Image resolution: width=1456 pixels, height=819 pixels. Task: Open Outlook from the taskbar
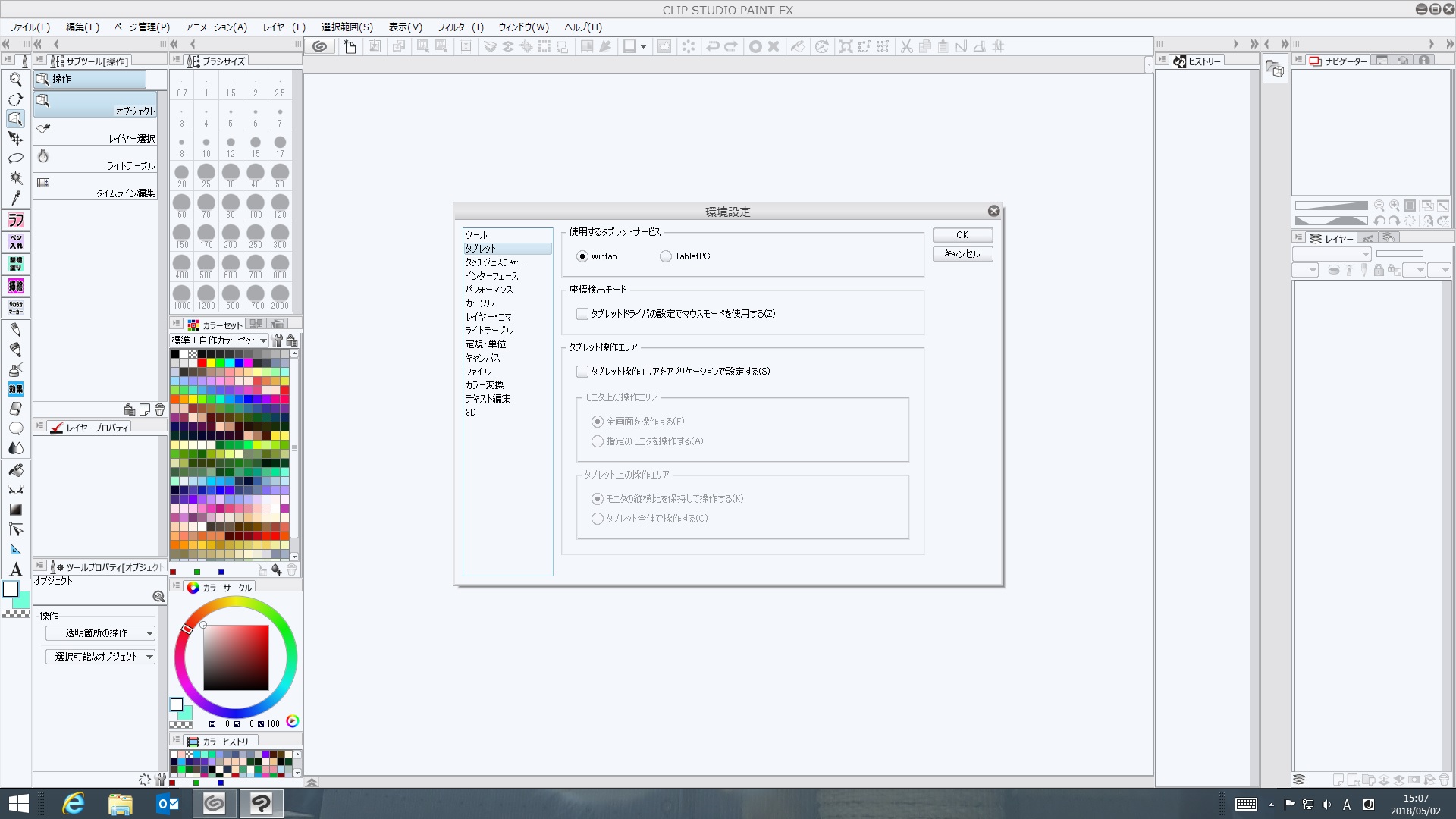click(x=167, y=803)
